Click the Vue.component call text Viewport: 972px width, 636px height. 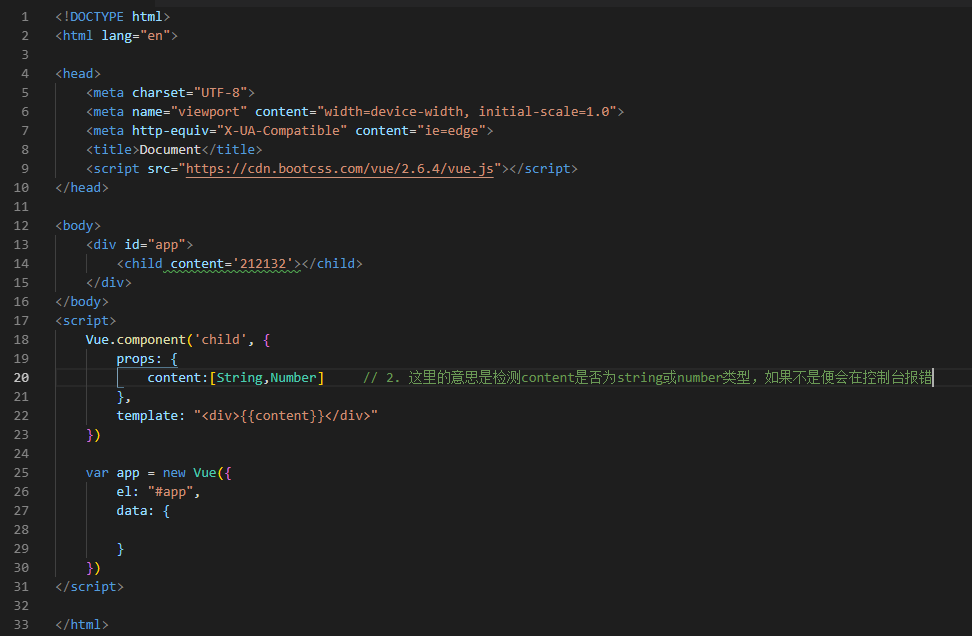click(x=135, y=340)
